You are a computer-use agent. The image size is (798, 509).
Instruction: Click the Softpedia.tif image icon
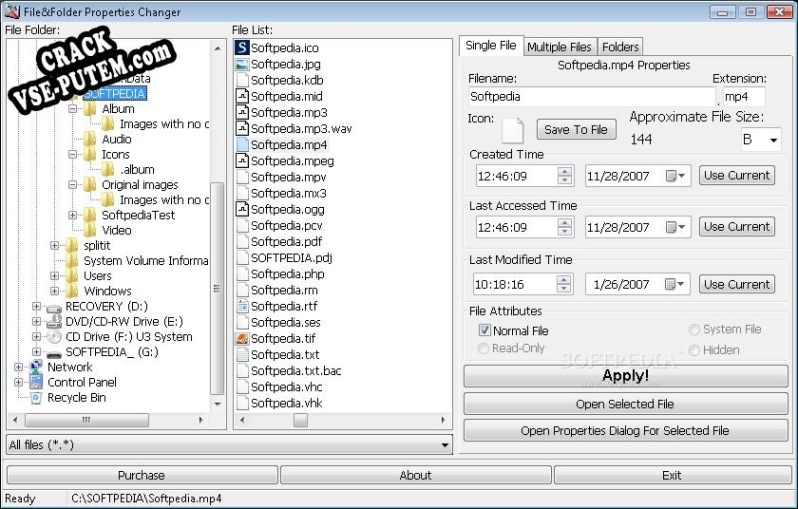[242, 338]
